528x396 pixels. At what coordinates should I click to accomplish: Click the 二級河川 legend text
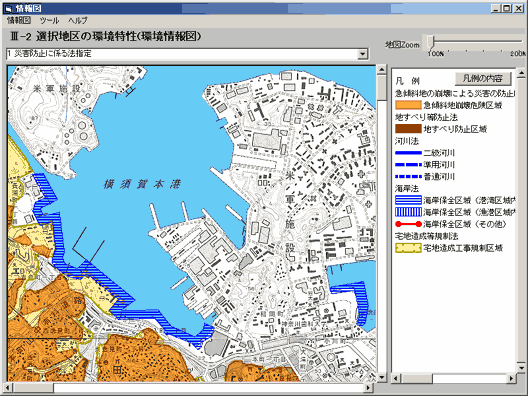click(439, 153)
